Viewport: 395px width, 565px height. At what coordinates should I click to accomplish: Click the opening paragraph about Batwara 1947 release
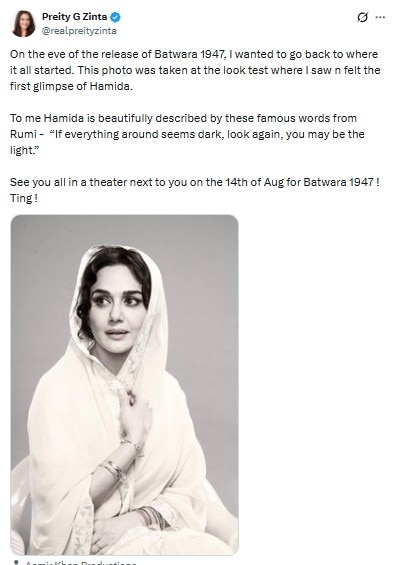195,70
